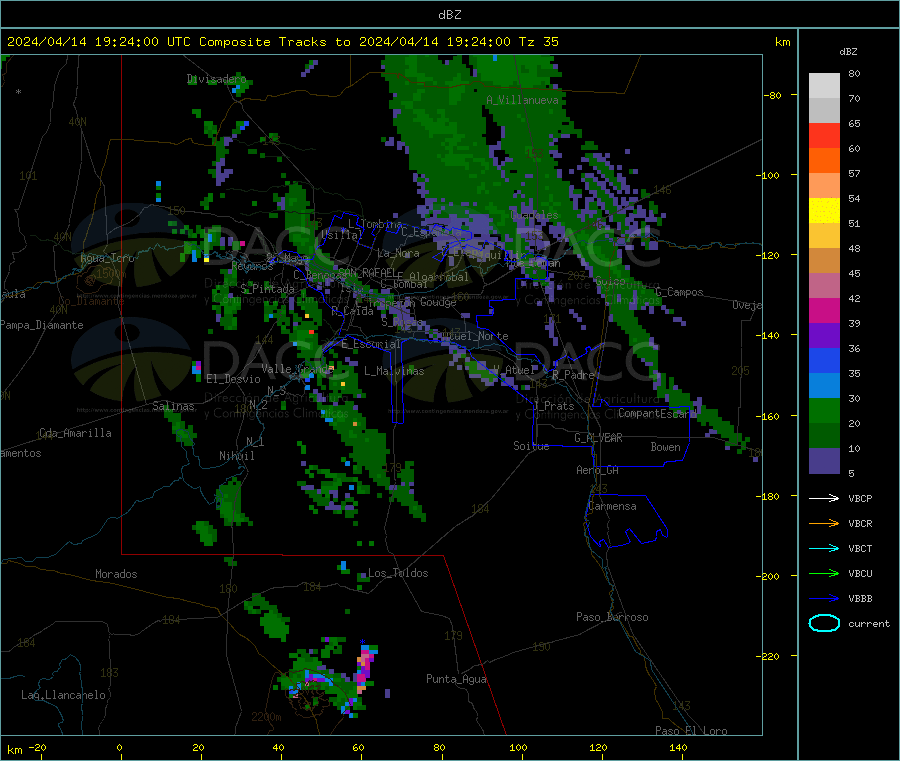Click the orange VBCR arrow symbol
The width and height of the screenshot is (900, 761).
(x=824, y=523)
